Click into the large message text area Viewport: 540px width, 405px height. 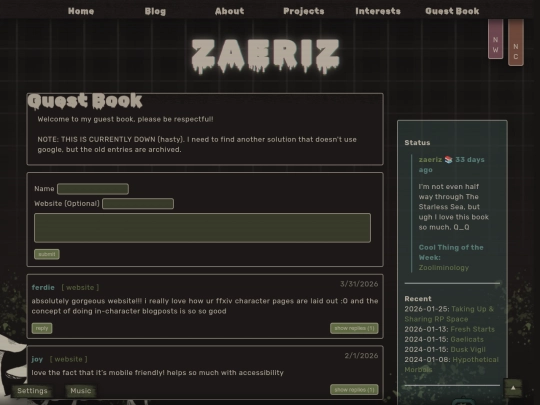coord(202,228)
